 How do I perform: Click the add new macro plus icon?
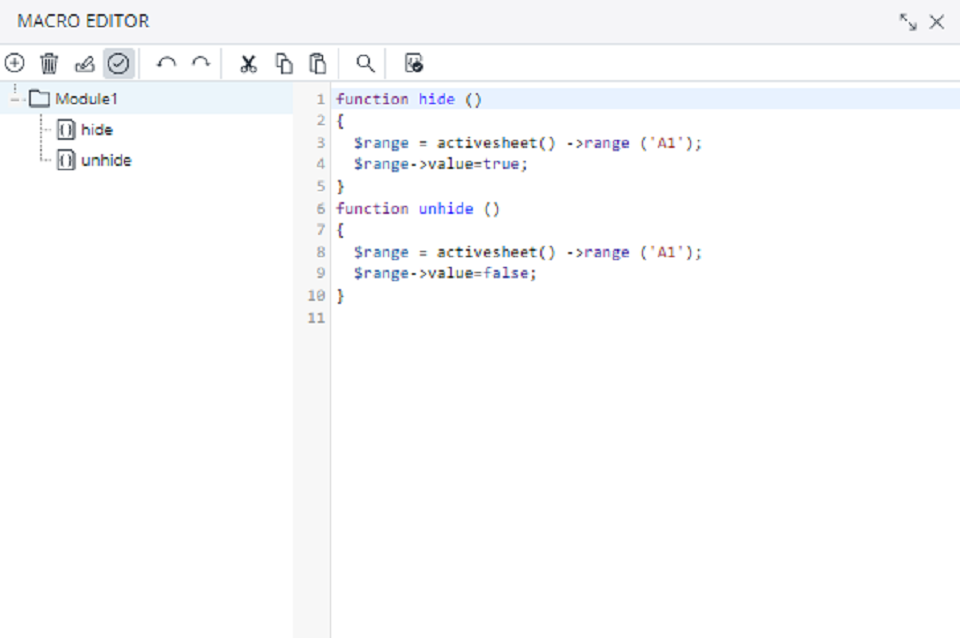[15, 63]
